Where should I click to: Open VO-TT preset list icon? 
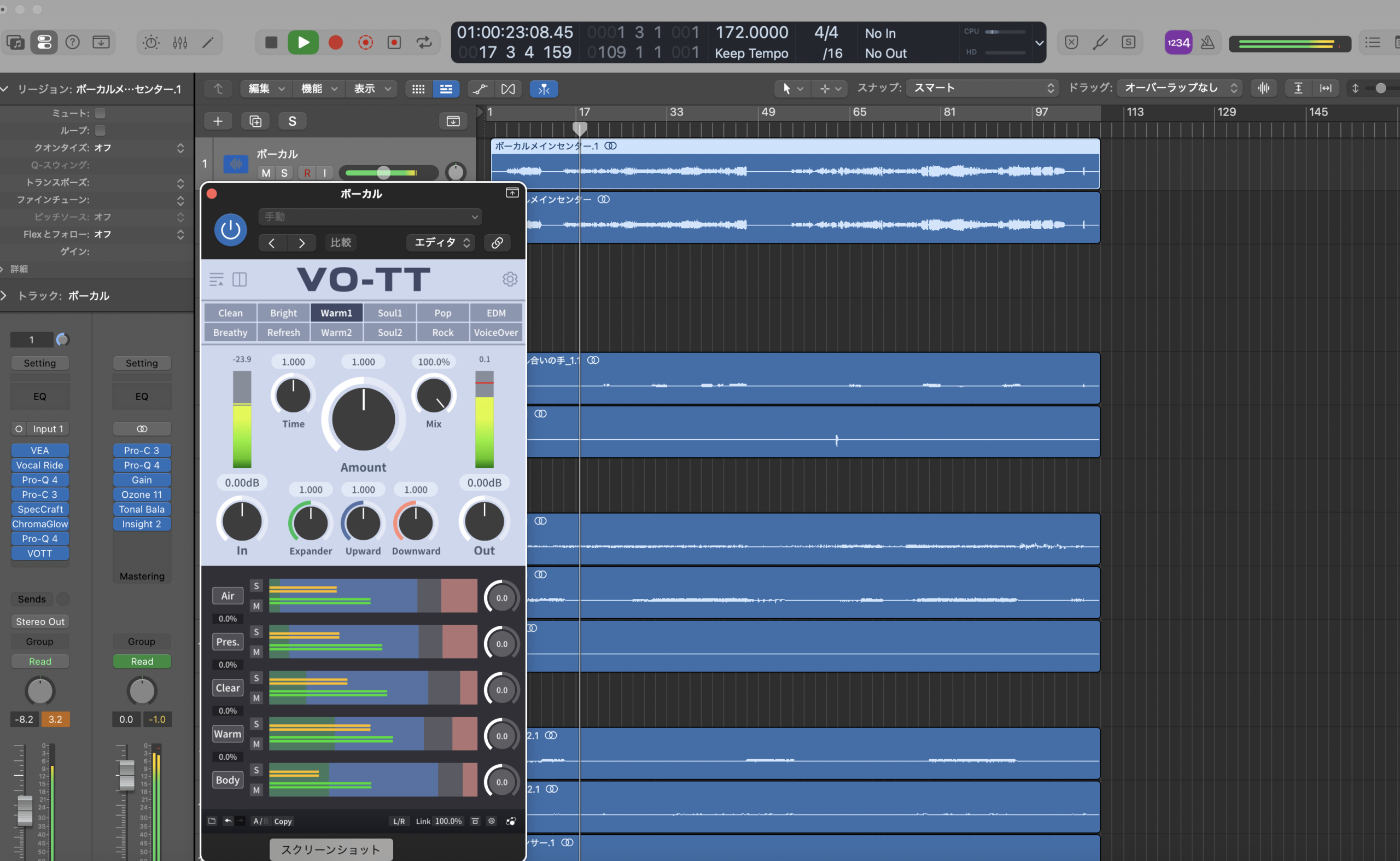[x=217, y=279]
